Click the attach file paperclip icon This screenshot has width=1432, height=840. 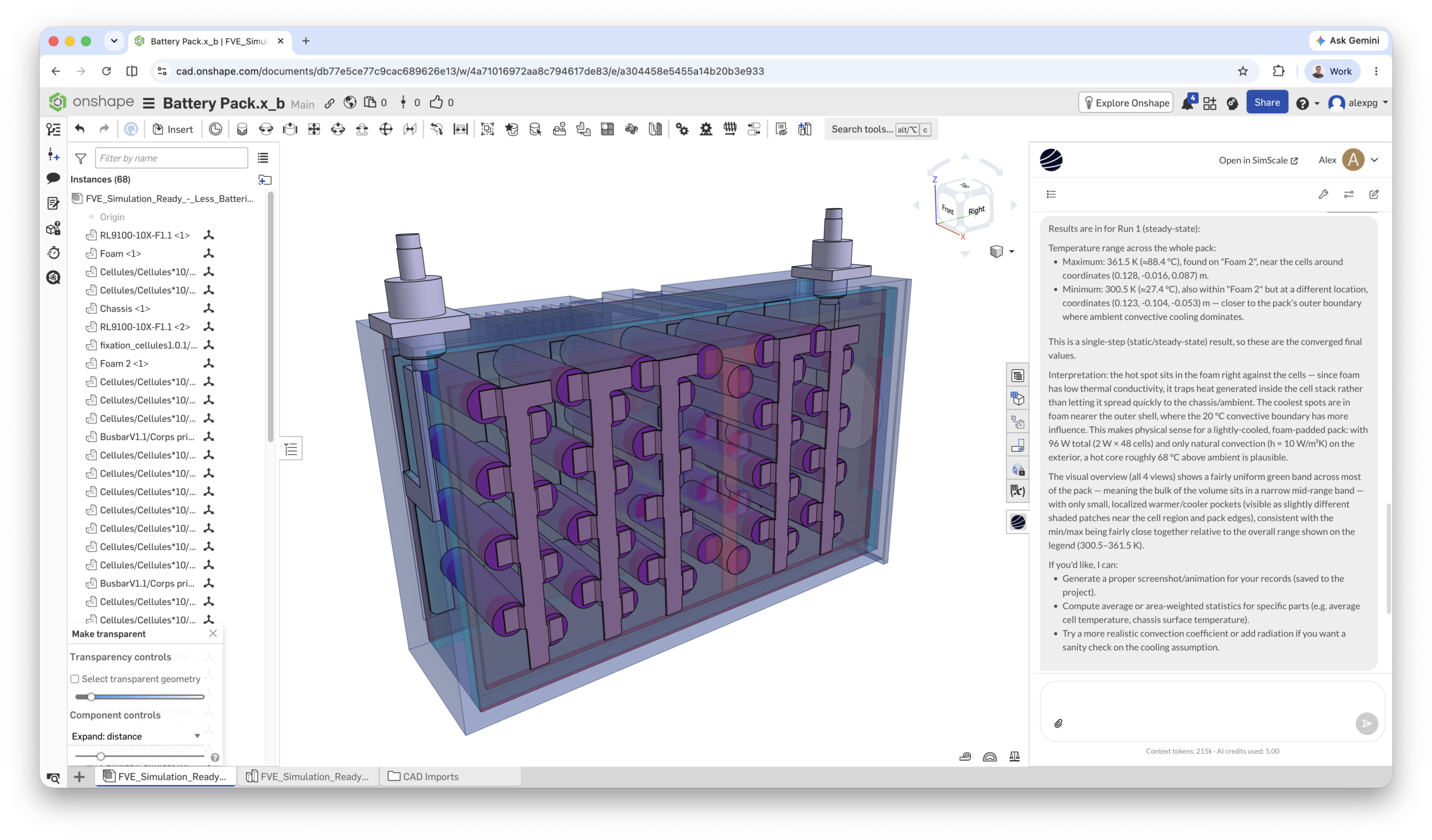pos(1058,724)
